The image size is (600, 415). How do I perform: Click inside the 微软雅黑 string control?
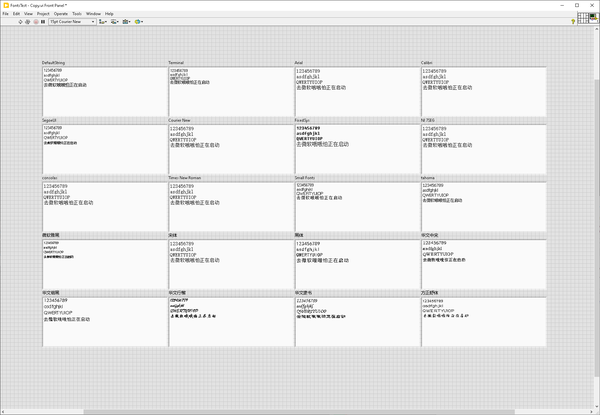104,264
